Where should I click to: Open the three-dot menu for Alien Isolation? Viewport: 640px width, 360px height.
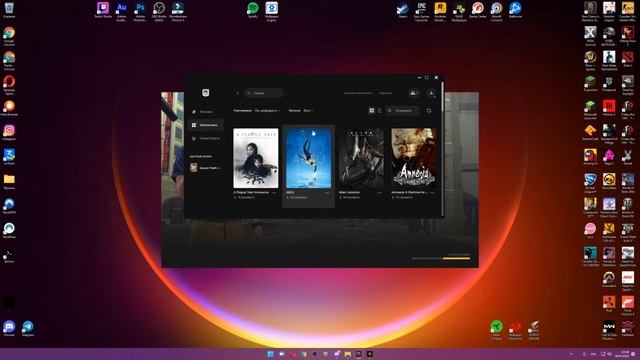click(380, 192)
